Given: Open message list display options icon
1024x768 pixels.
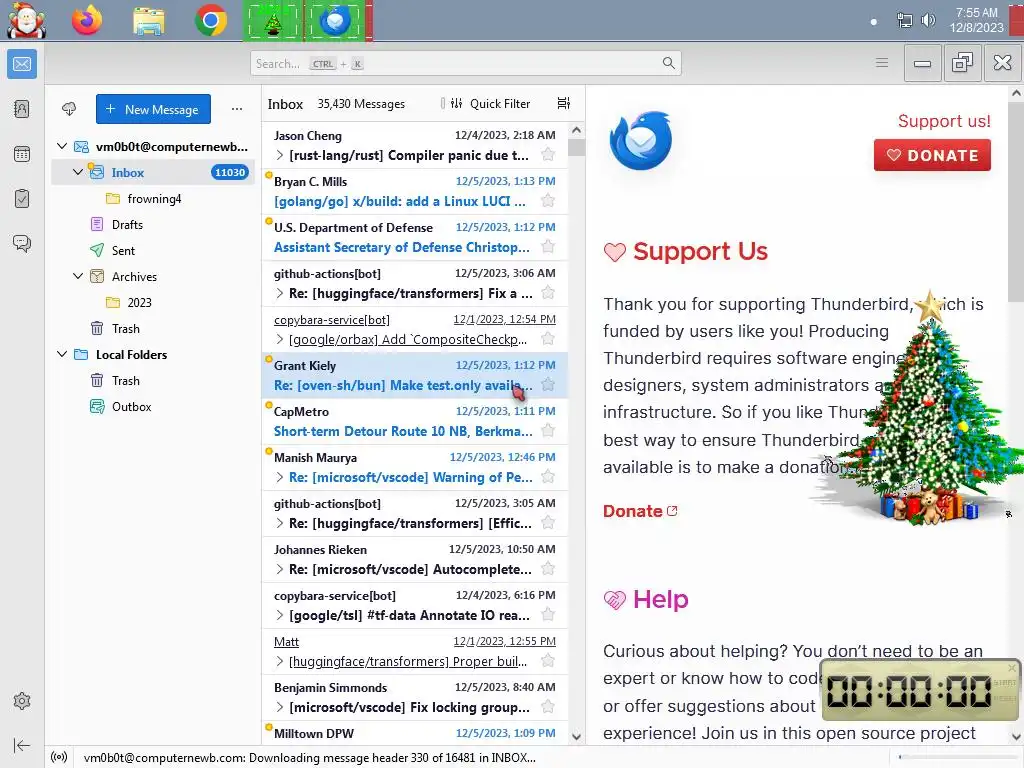Looking at the screenshot, I should click(564, 103).
